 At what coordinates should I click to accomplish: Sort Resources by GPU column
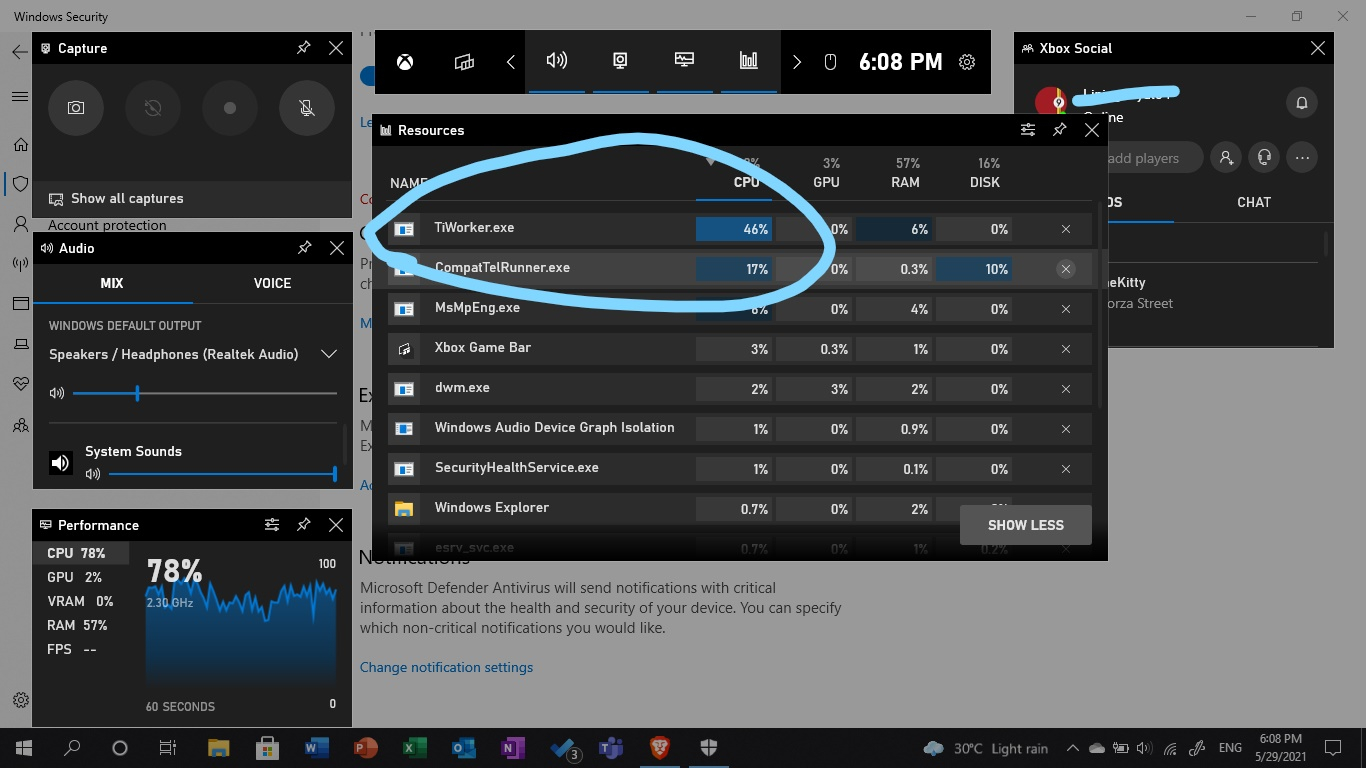826,173
